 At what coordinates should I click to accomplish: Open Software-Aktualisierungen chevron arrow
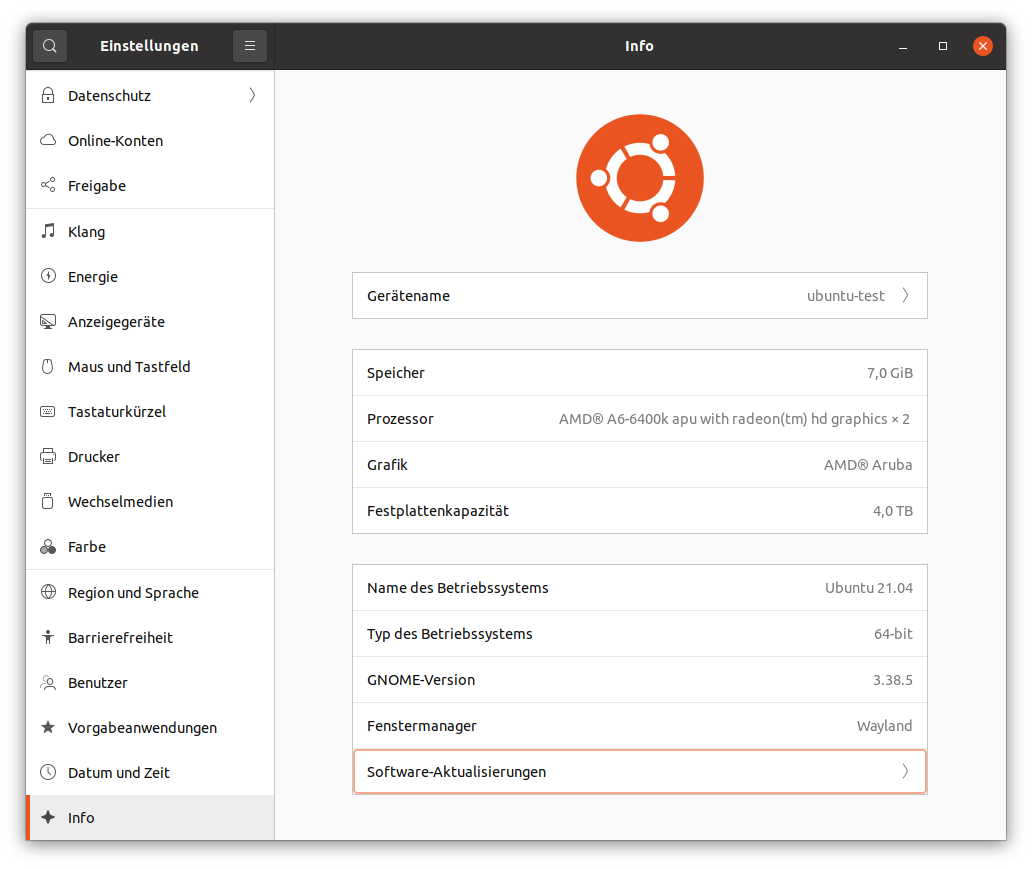point(906,771)
